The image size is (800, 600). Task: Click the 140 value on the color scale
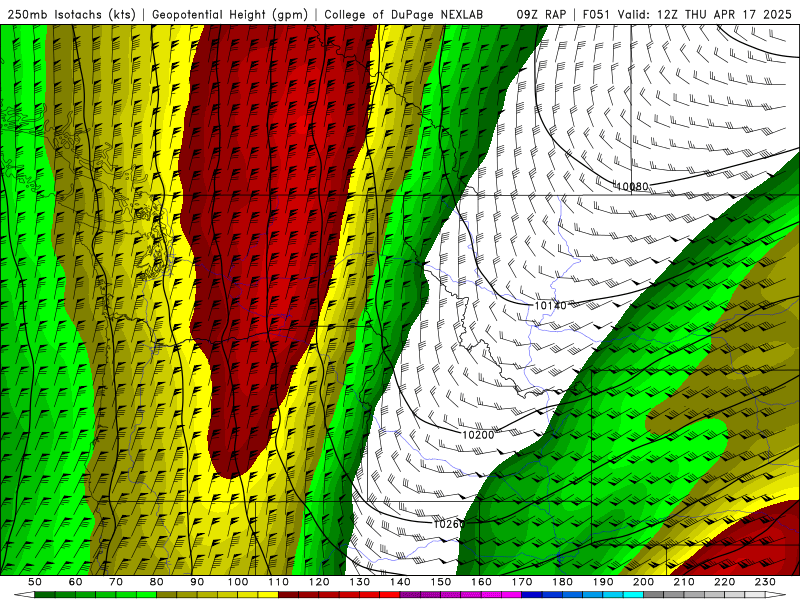pos(400,582)
